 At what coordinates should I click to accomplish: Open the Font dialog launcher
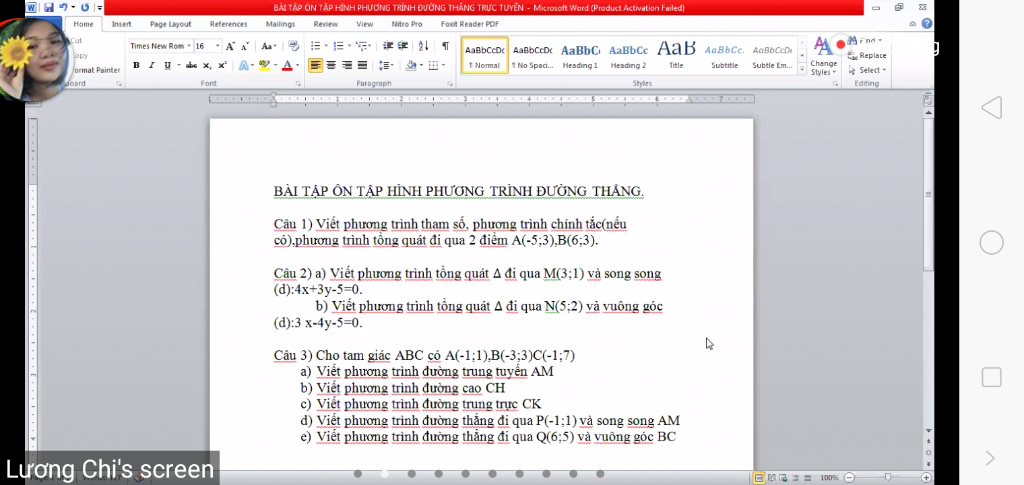pos(298,84)
